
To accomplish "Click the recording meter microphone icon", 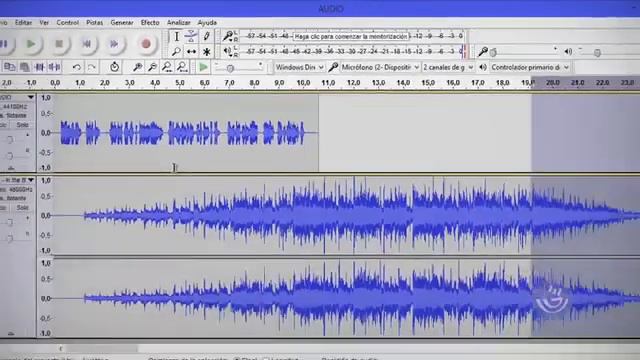I will (x=227, y=36).
